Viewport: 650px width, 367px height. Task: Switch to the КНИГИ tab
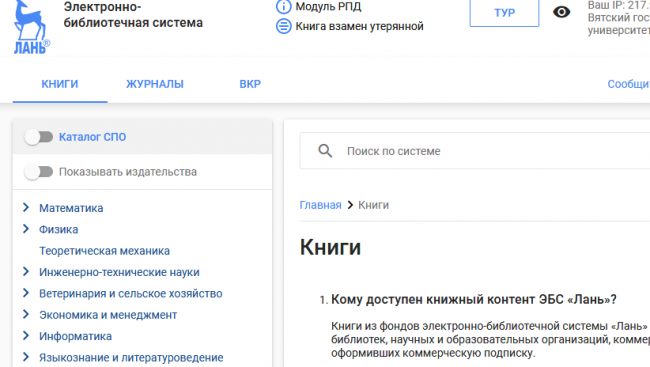point(60,84)
